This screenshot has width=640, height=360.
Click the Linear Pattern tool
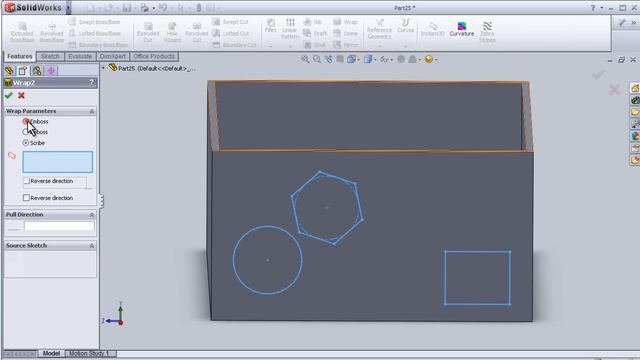click(290, 29)
